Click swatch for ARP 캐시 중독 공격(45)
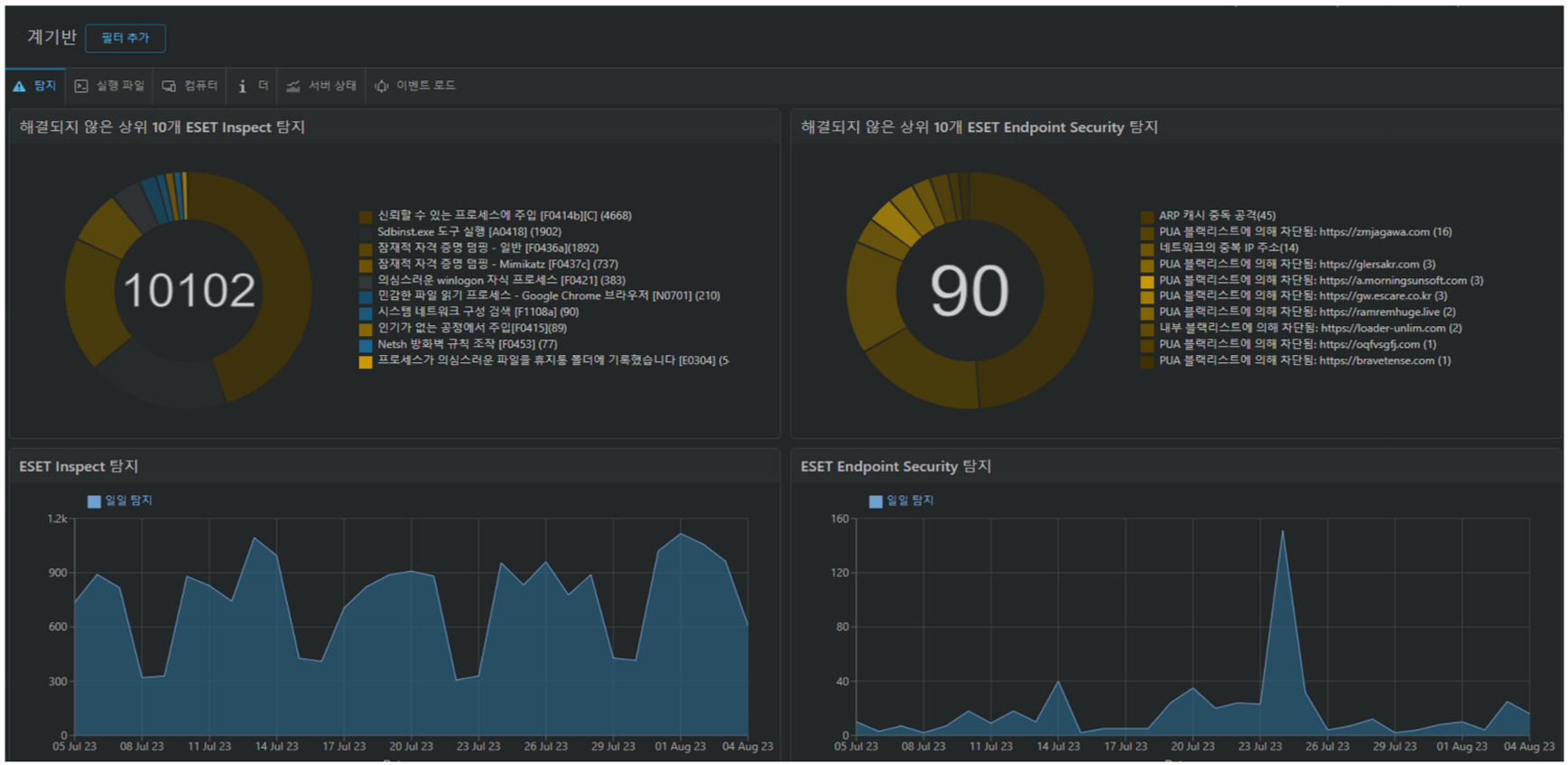 [1146, 217]
